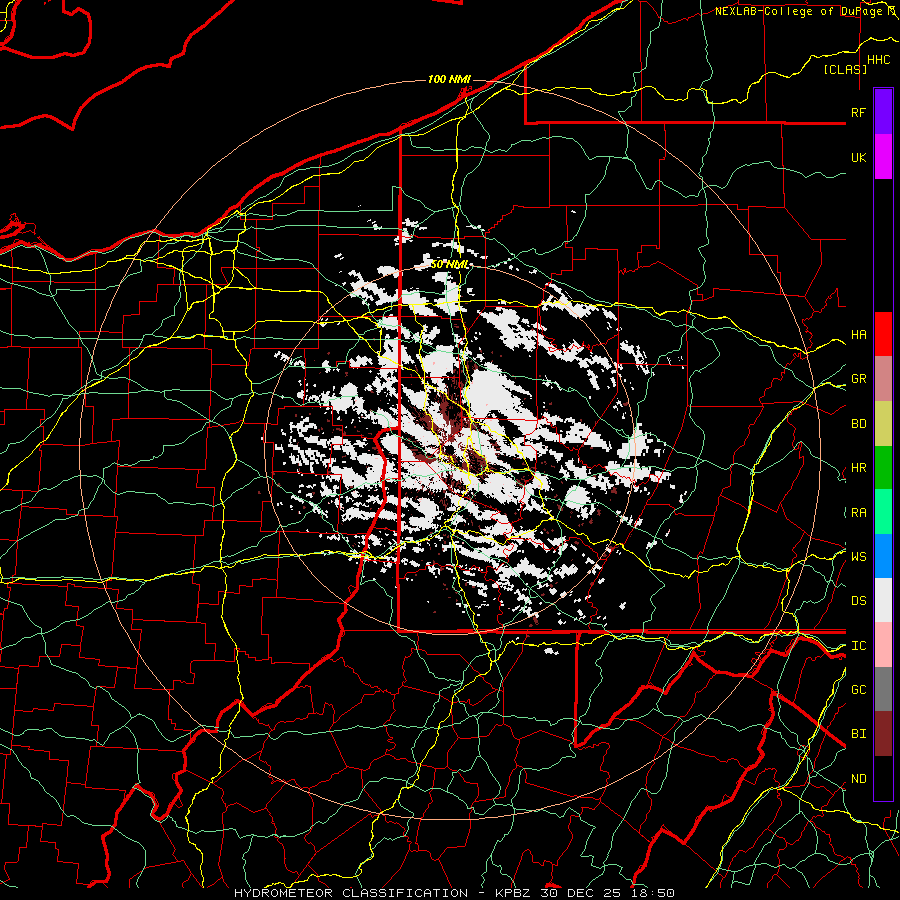Image resolution: width=900 pixels, height=900 pixels.
Task: Click the UK magenta legend swatch
Action: [x=883, y=157]
